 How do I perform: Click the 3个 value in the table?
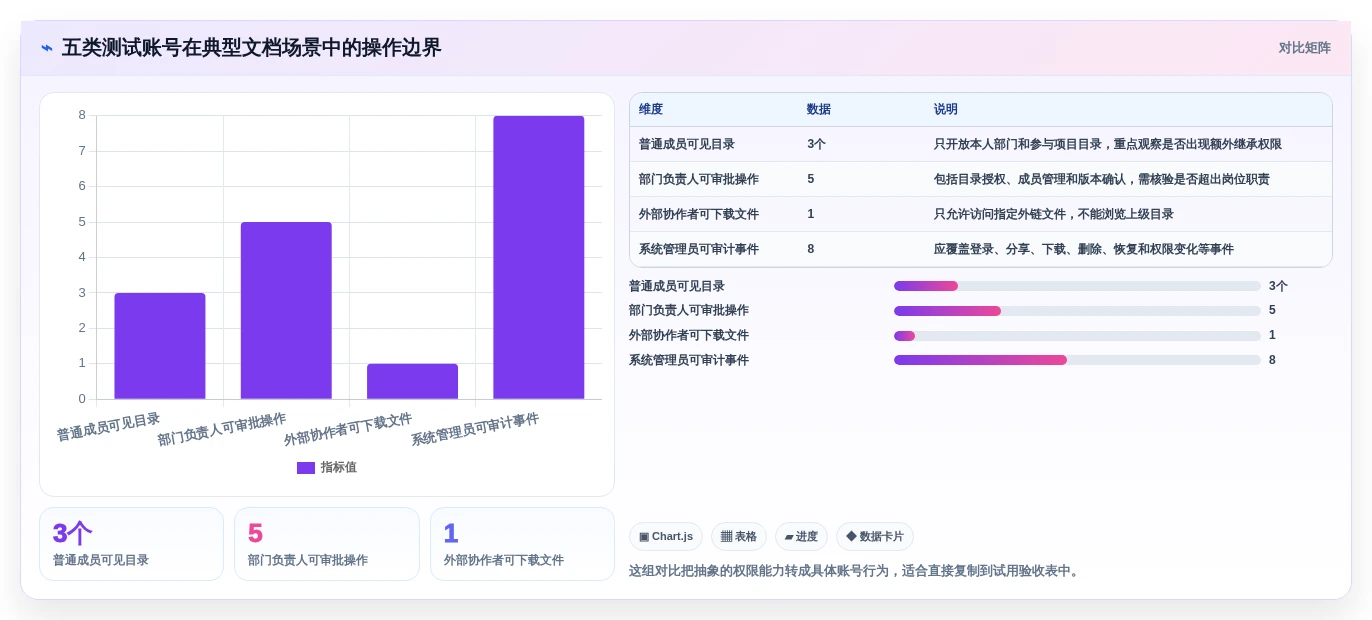pyautogui.click(x=816, y=145)
